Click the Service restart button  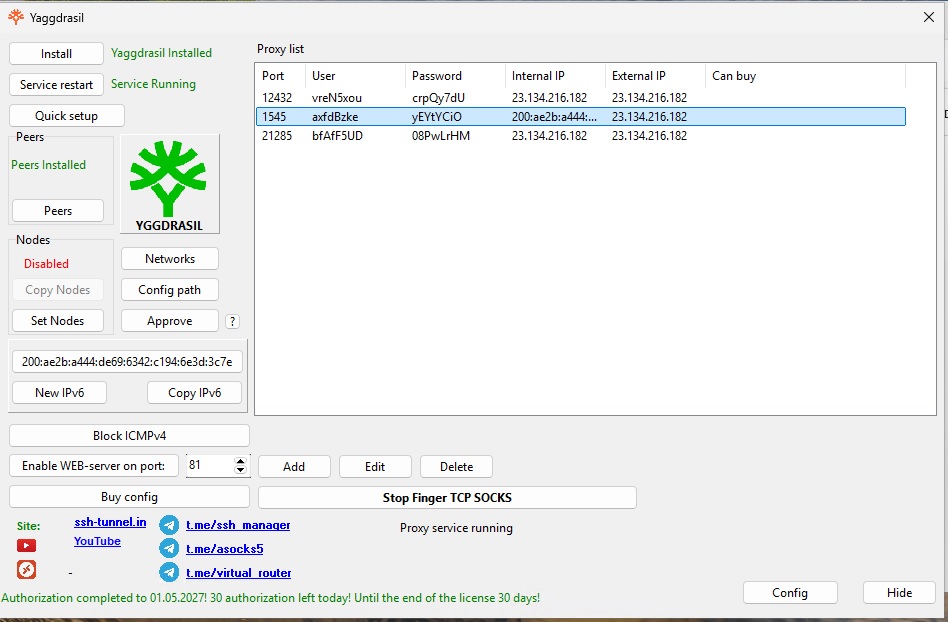(57, 85)
